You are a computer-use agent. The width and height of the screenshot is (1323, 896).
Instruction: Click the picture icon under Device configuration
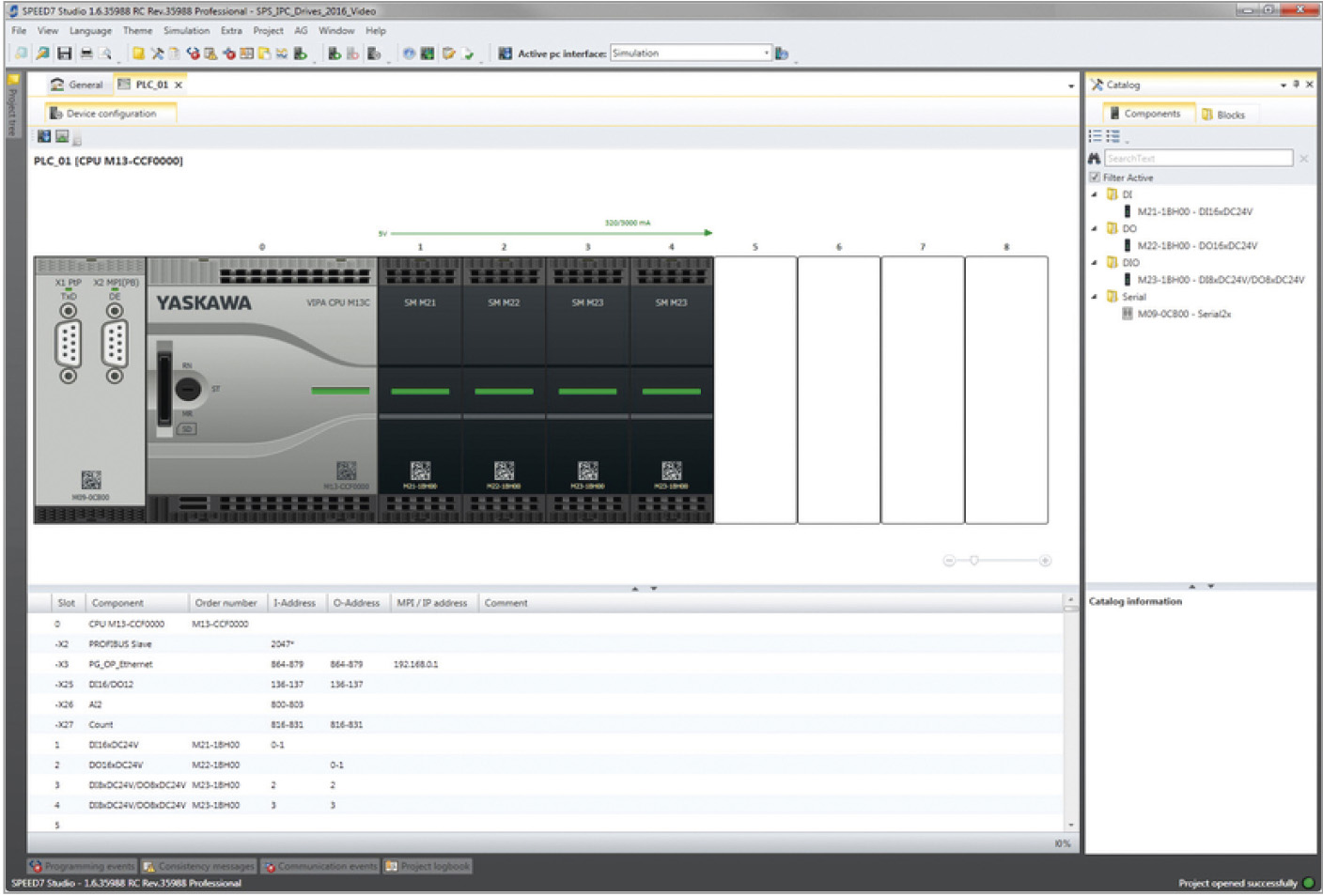[x=62, y=136]
